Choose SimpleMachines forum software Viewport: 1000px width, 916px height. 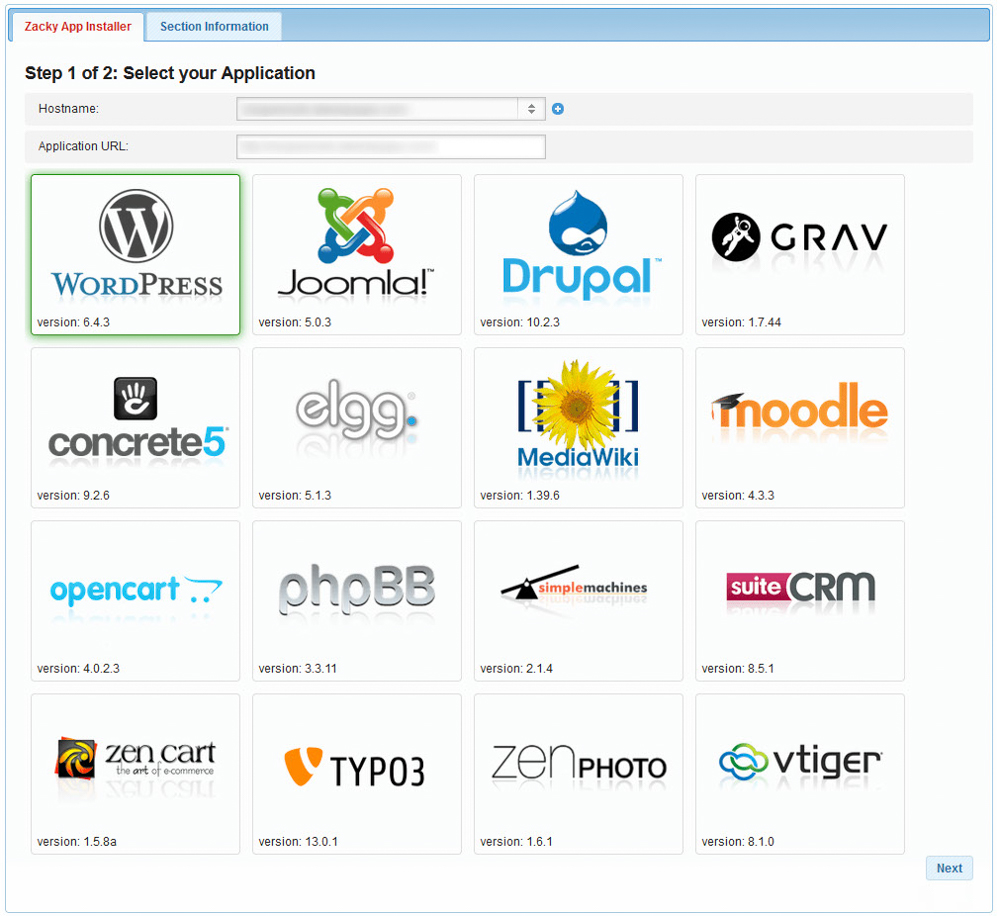tap(578, 599)
